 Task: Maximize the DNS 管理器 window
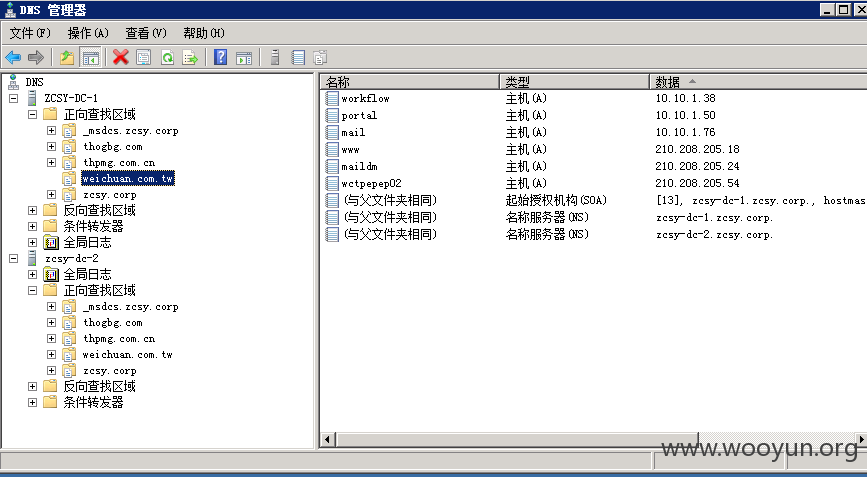pyautogui.click(x=843, y=9)
